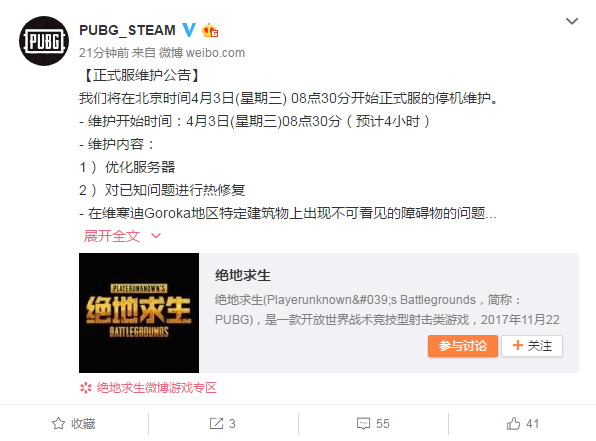The width and height of the screenshot is (596, 441).
Task: Open the PUBG profile avatar
Action: (x=44, y=41)
